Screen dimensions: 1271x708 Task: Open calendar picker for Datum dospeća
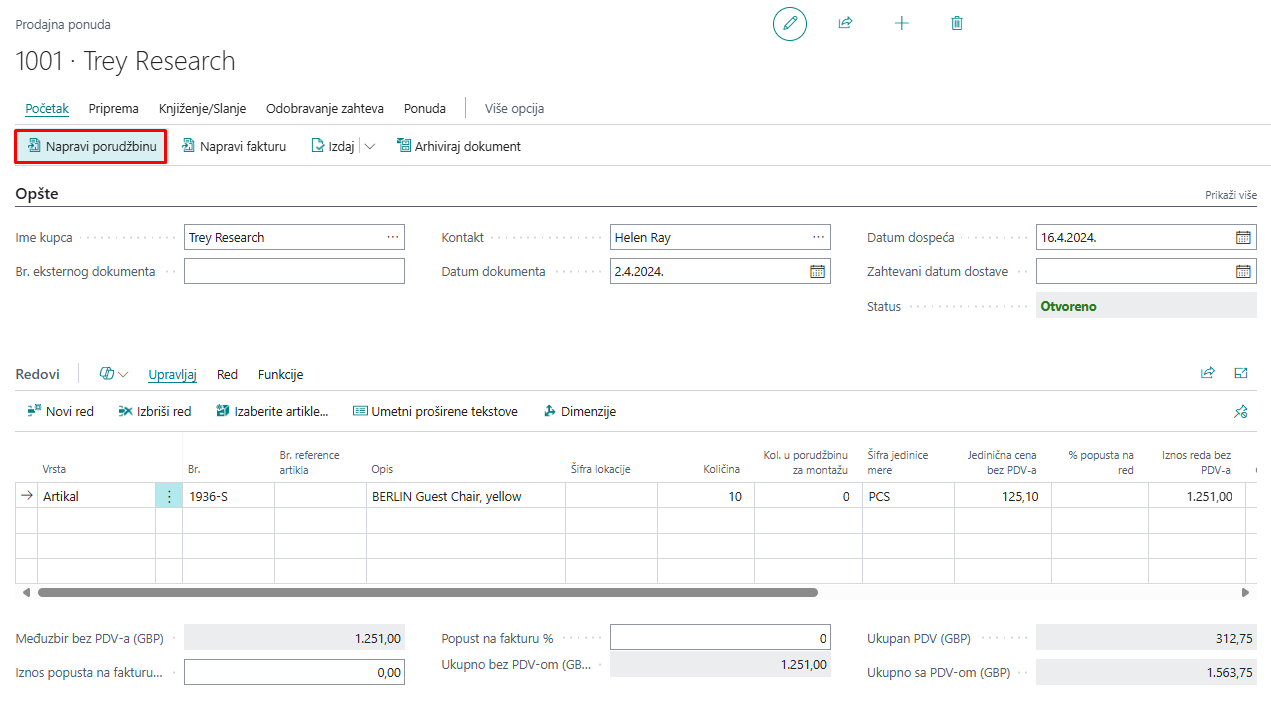pos(1243,238)
